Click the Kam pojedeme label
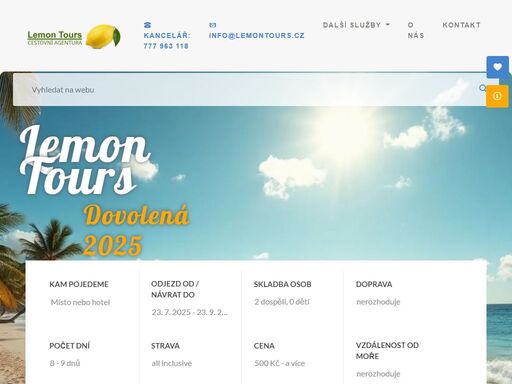Image resolution: width=512 pixels, height=384 pixels. (x=79, y=284)
